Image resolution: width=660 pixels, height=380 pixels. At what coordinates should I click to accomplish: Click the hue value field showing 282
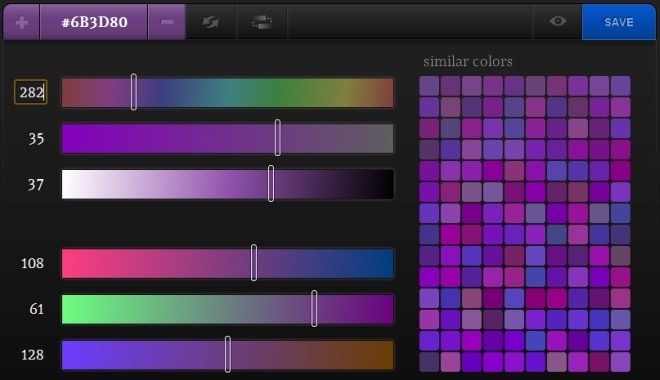tap(31, 92)
